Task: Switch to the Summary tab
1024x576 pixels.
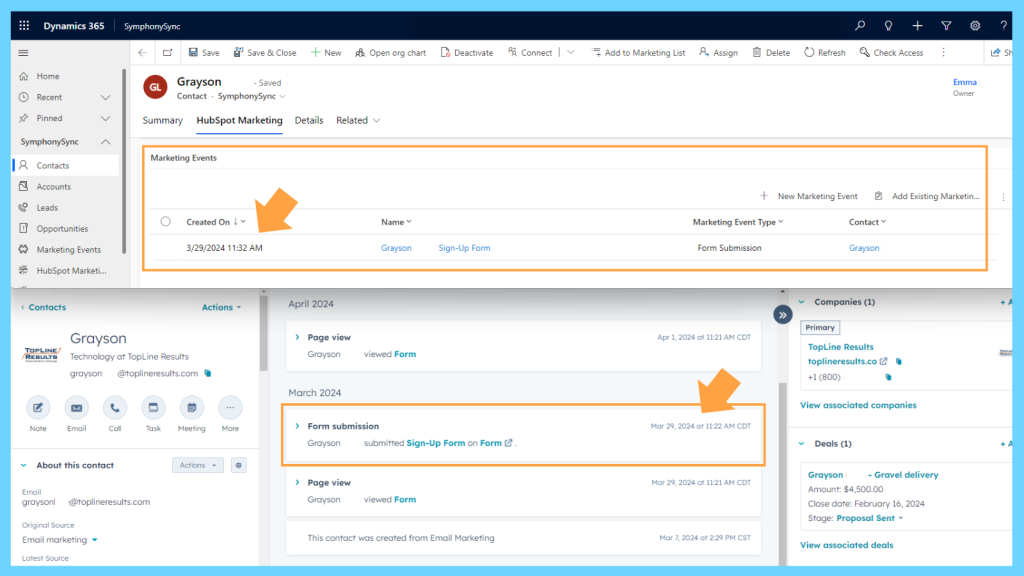Action: [x=163, y=120]
